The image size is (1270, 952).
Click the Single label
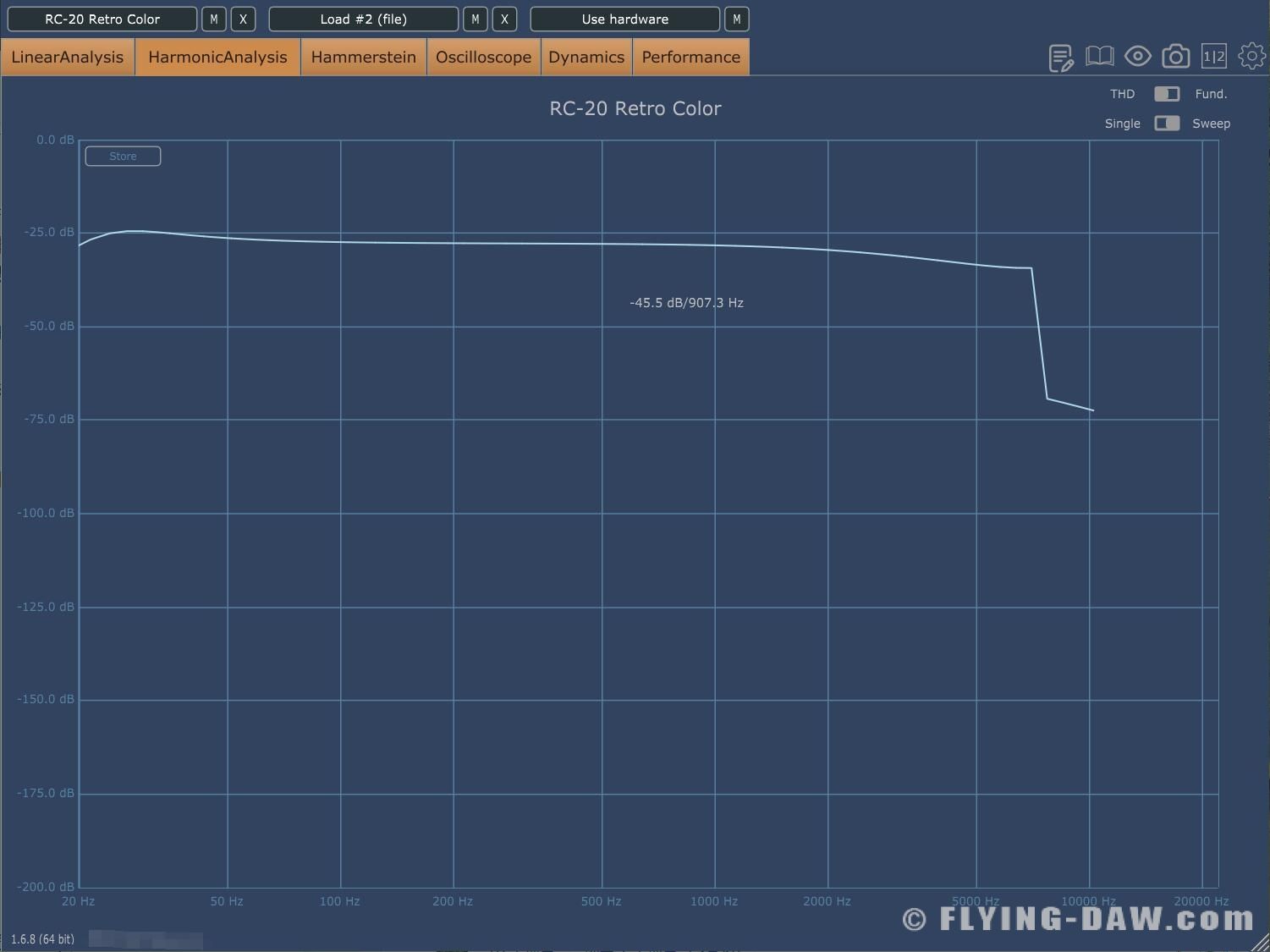click(x=1123, y=124)
